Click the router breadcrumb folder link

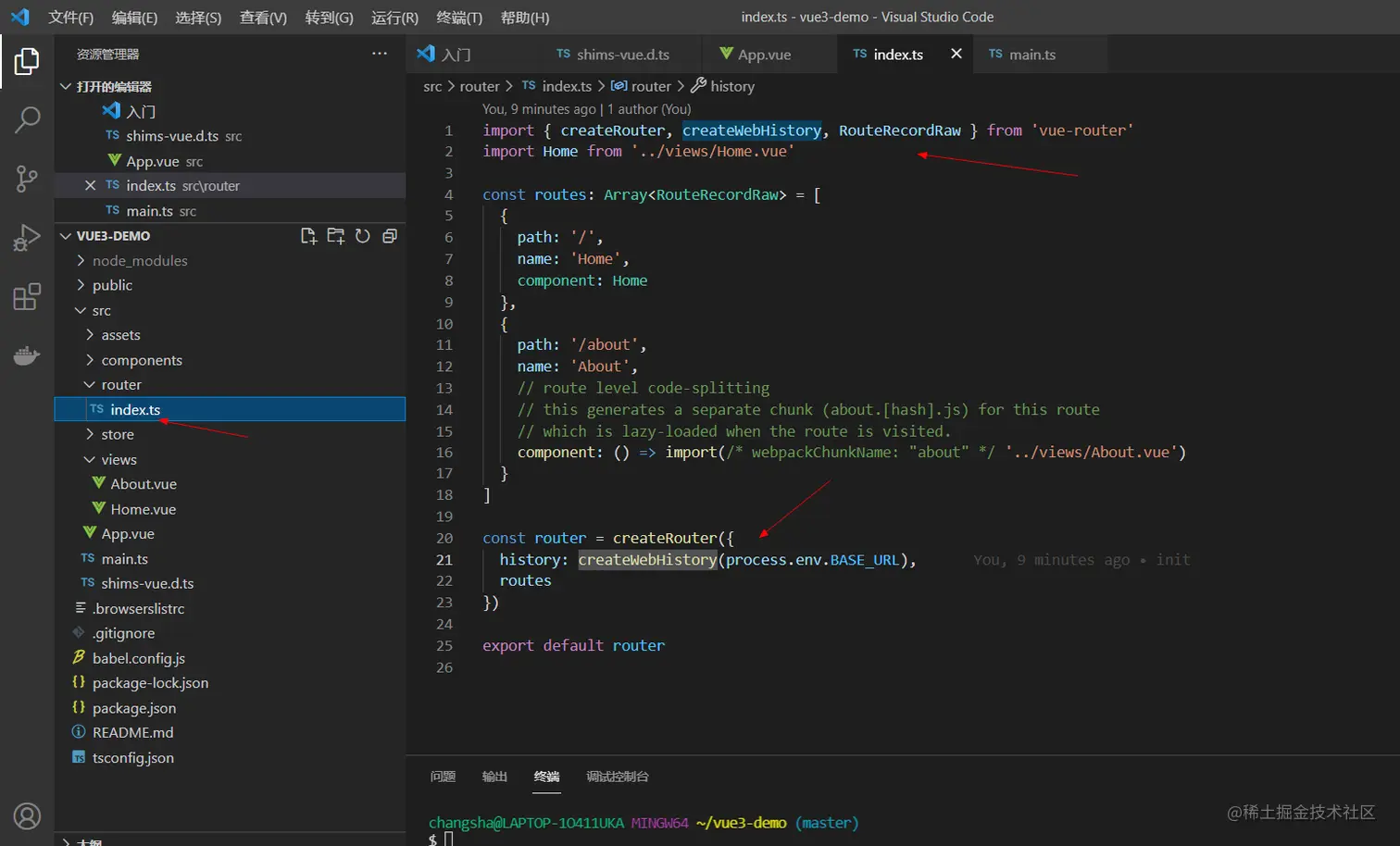click(479, 86)
